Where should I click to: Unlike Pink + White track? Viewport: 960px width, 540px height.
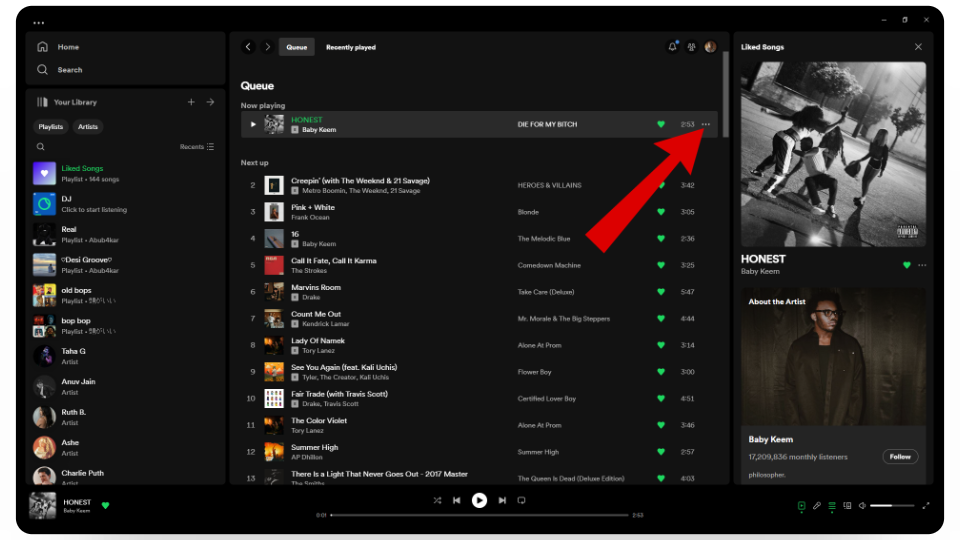click(x=661, y=212)
